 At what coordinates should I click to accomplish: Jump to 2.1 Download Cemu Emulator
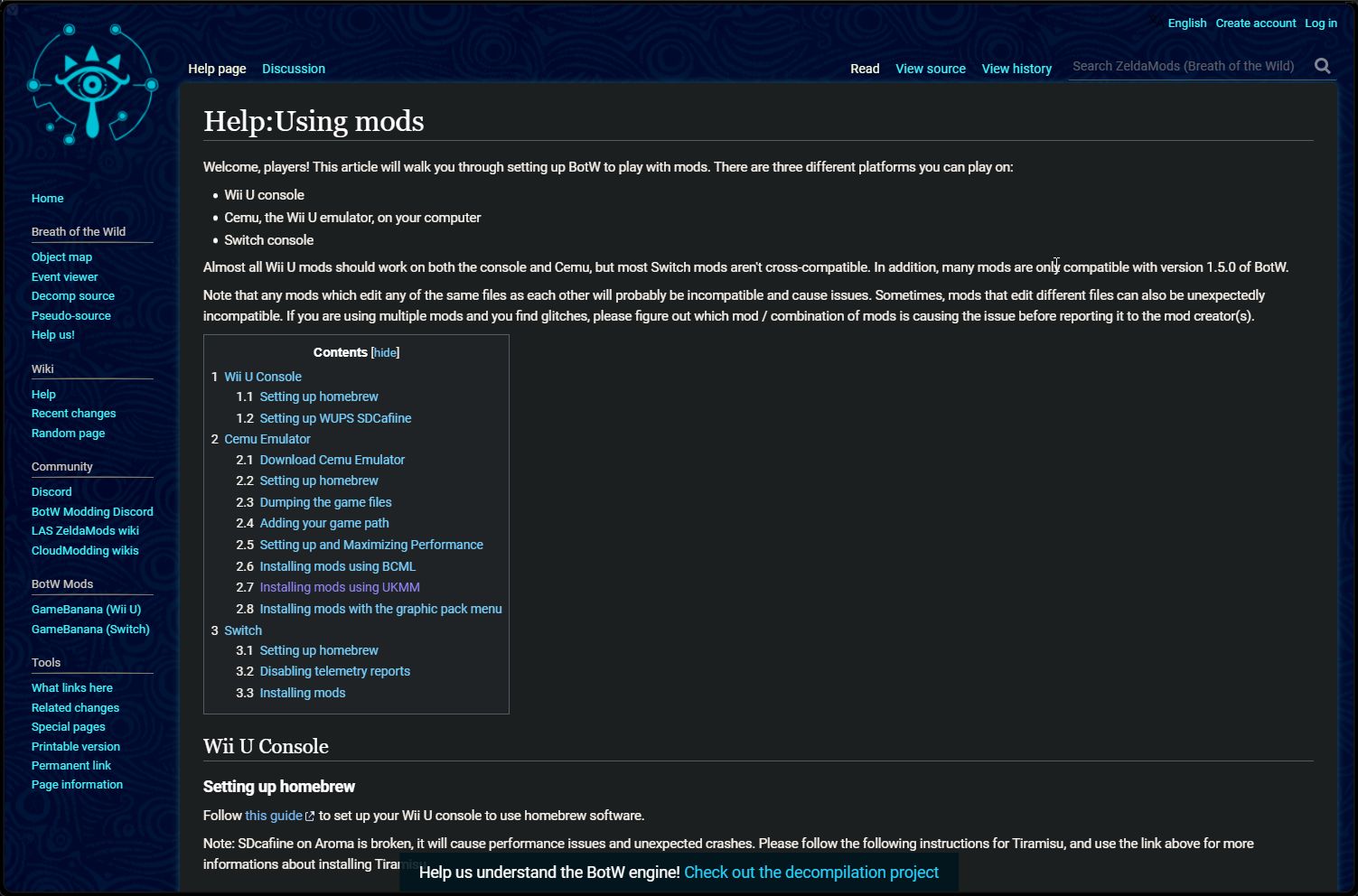(321, 460)
